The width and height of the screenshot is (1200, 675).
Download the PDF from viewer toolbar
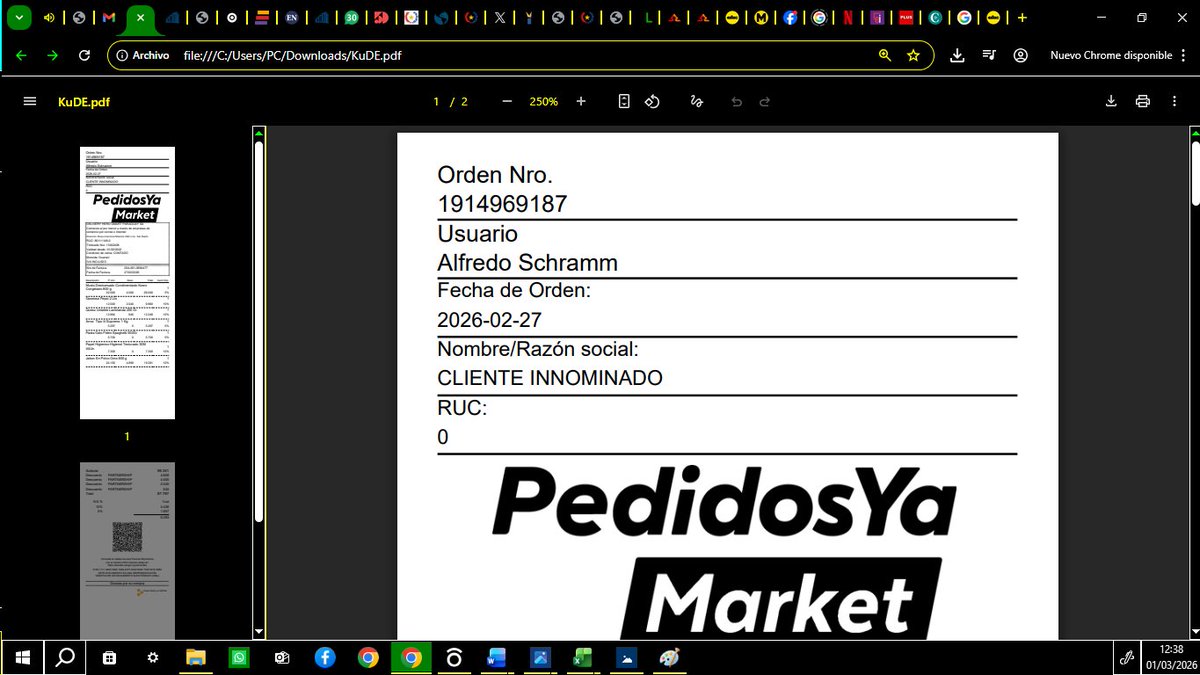[1111, 101]
